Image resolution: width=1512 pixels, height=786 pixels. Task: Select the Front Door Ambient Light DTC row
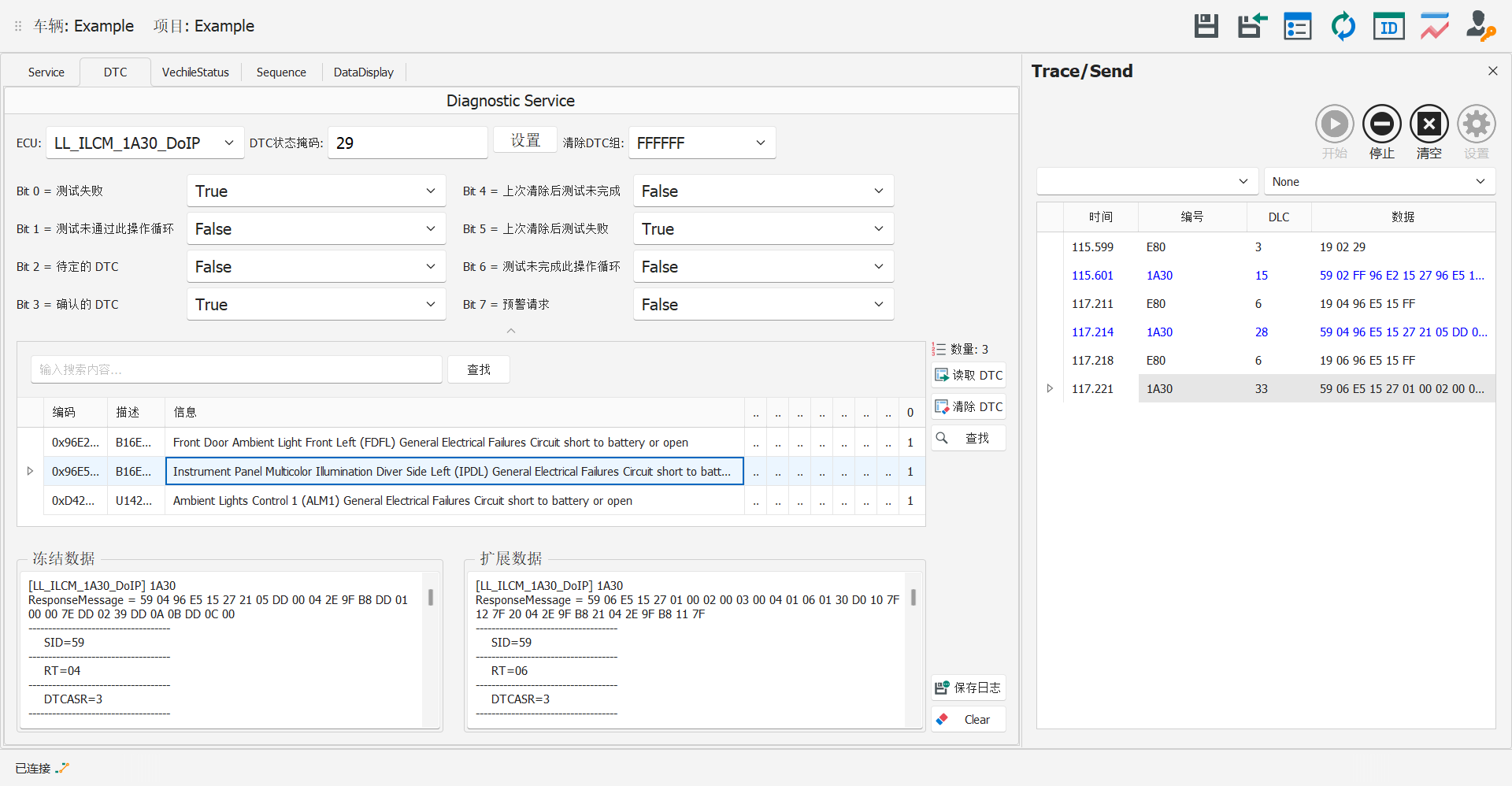click(x=472, y=442)
